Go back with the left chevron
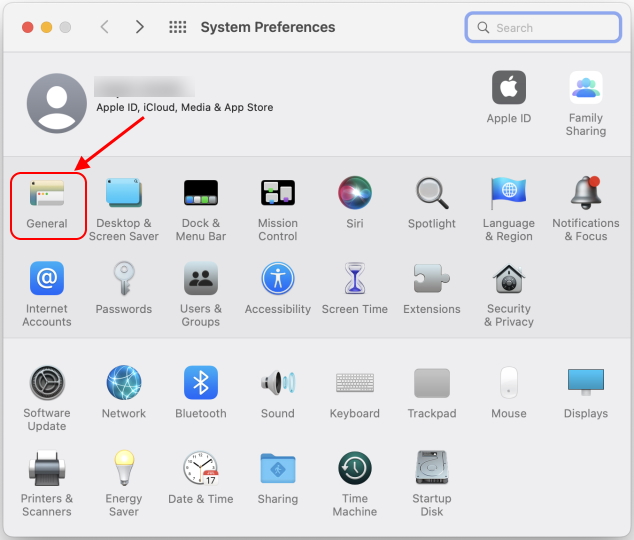This screenshot has width=634, height=540. pyautogui.click(x=104, y=27)
